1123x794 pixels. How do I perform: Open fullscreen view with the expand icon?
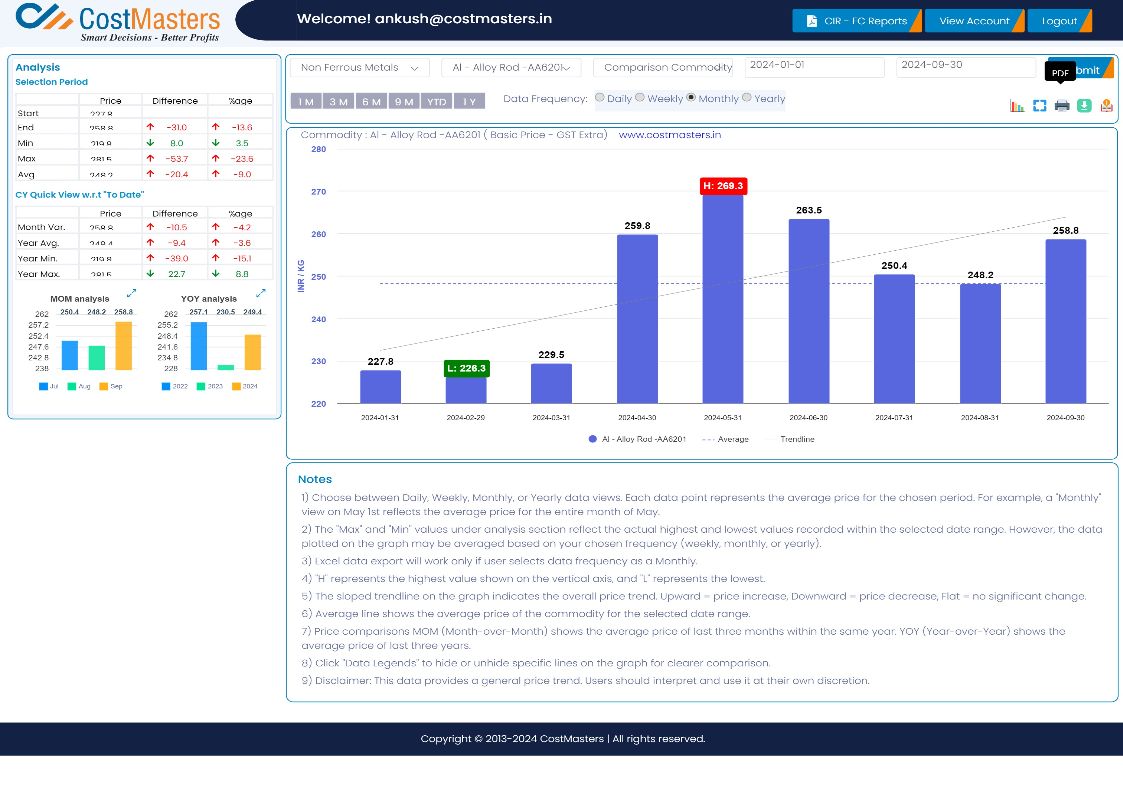(x=1039, y=106)
